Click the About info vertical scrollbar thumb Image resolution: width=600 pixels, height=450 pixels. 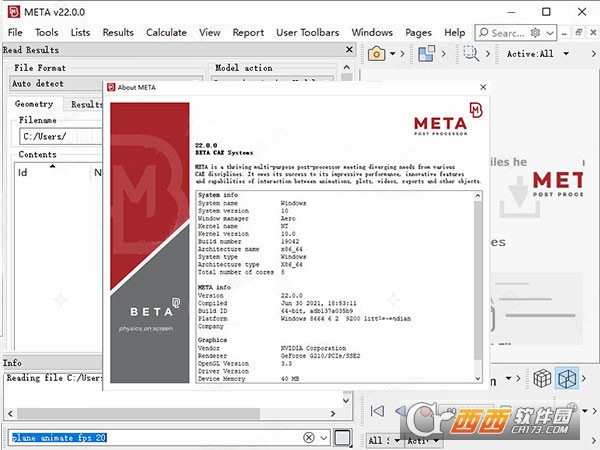[x=478, y=279]
